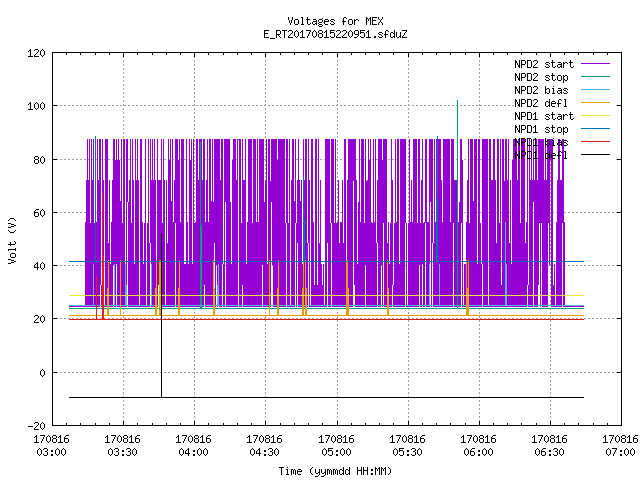The height and width of the screenshot is (480, 640).
Task: Click the 'Time (yymmdd HH:MM)' x-axis label
Action: (335, 471)
